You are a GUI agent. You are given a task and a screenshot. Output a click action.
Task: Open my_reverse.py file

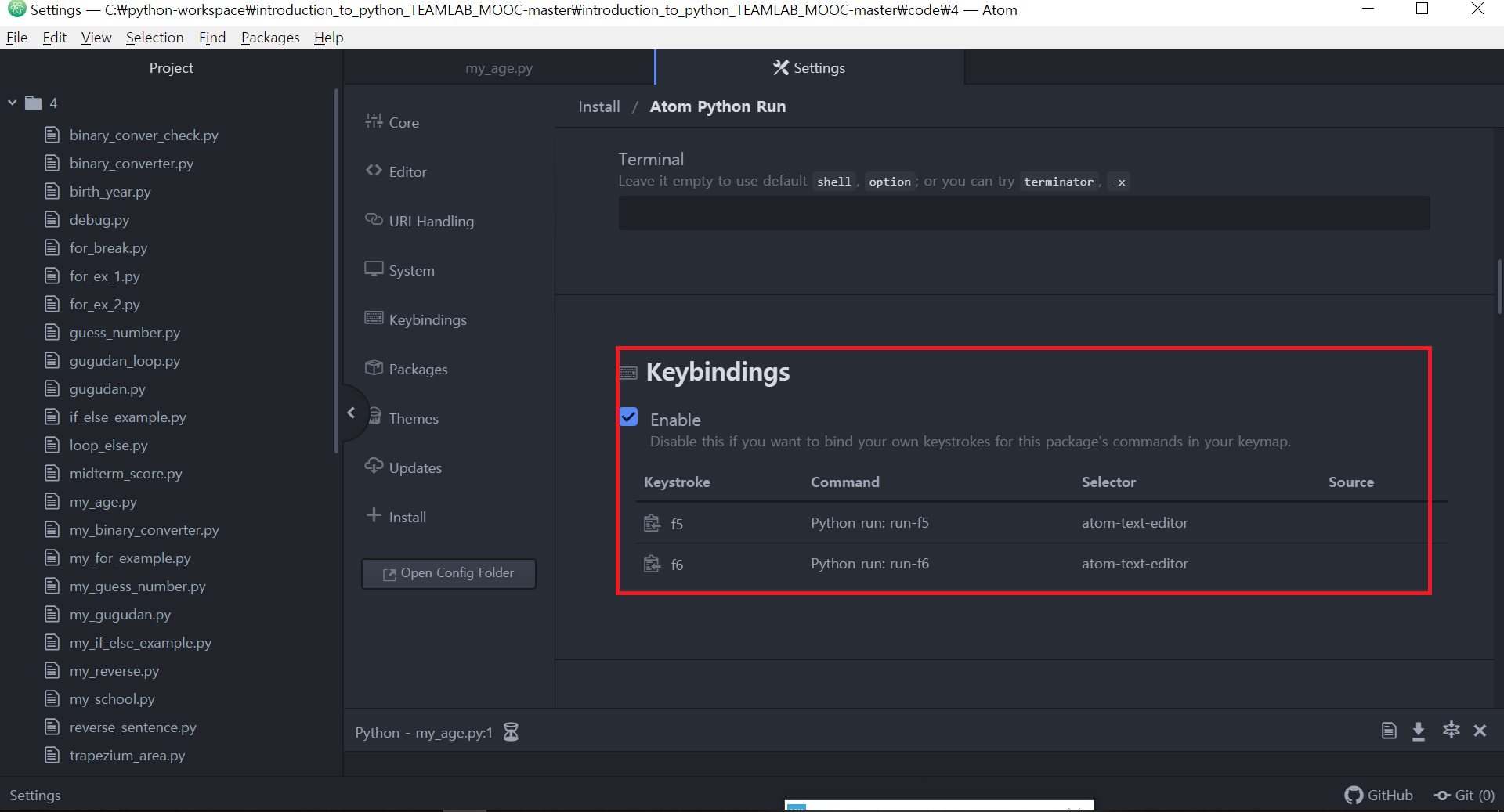point(114,671)
